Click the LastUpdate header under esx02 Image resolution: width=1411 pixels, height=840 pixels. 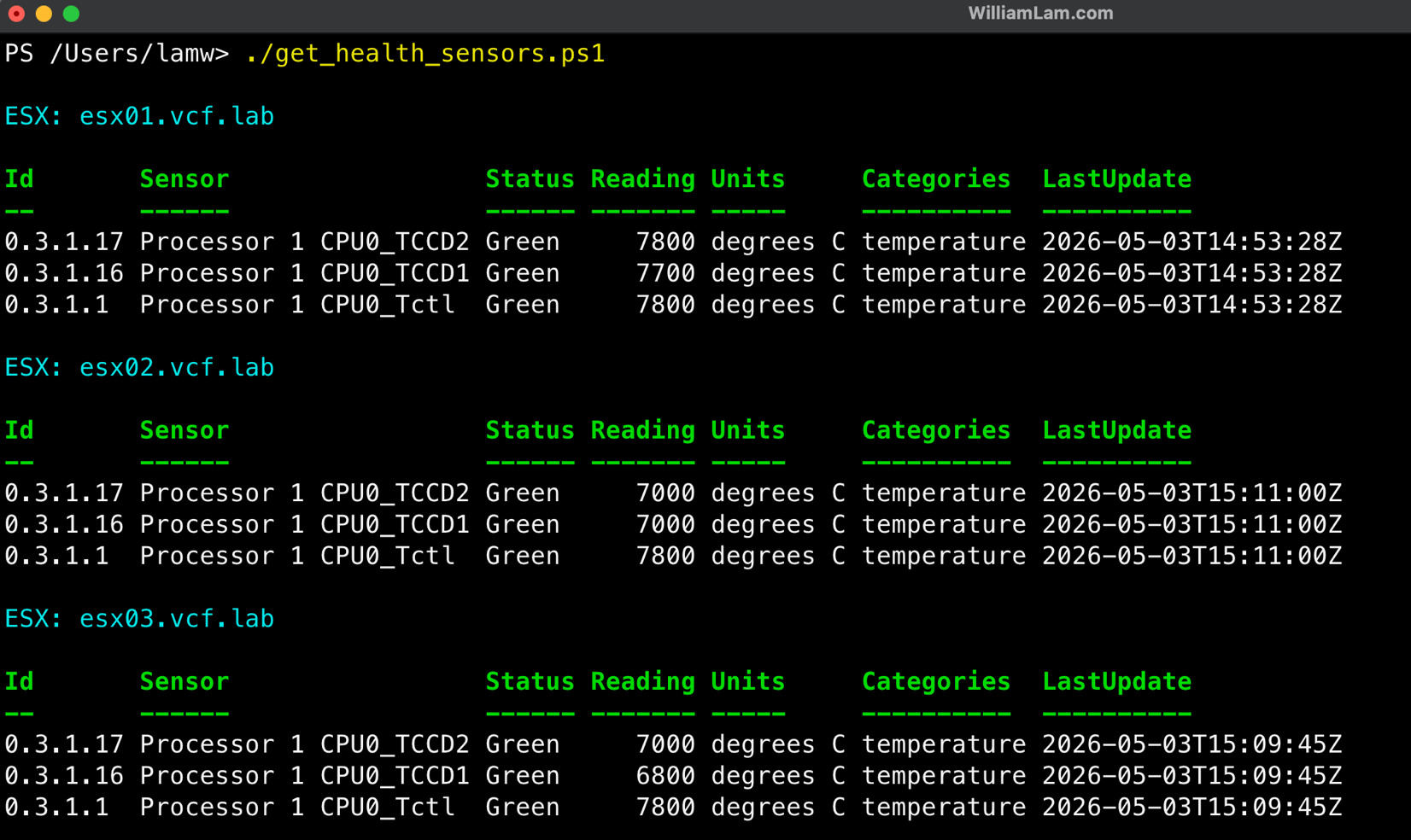pyautogui.click(x=1116, y=430)
